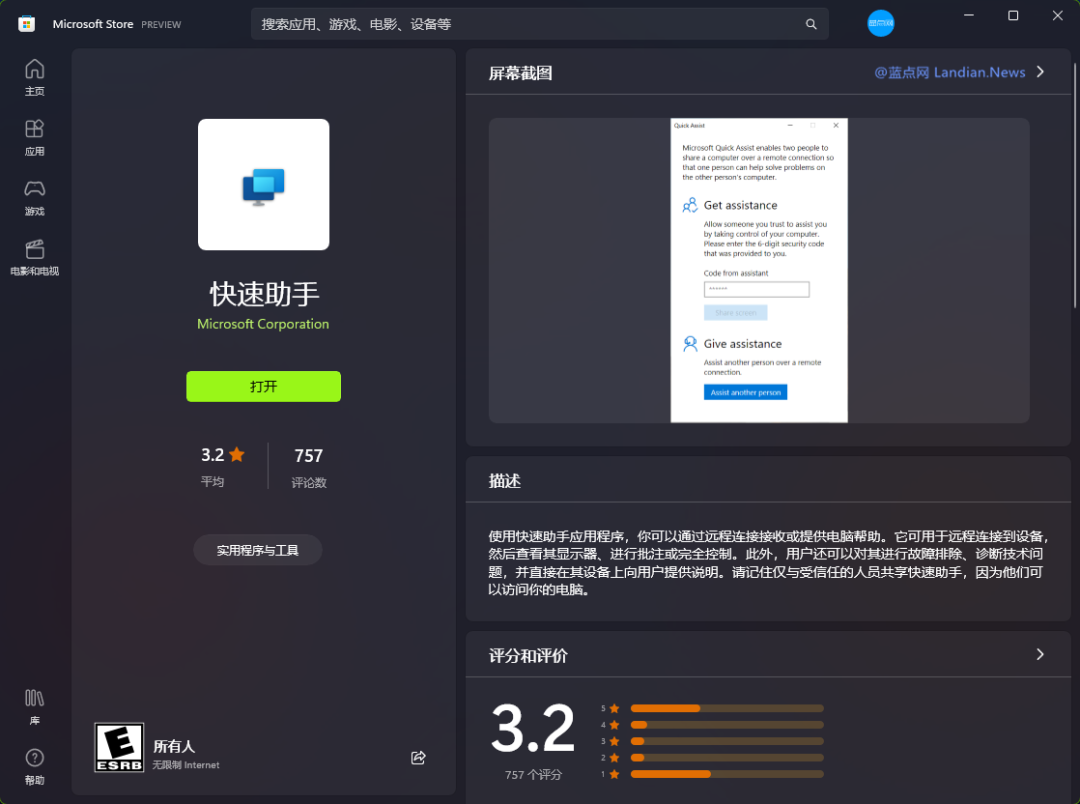Open Microsoft Corporation publisher link
Screen dimensions: 1080x804
tap(263, 324)
